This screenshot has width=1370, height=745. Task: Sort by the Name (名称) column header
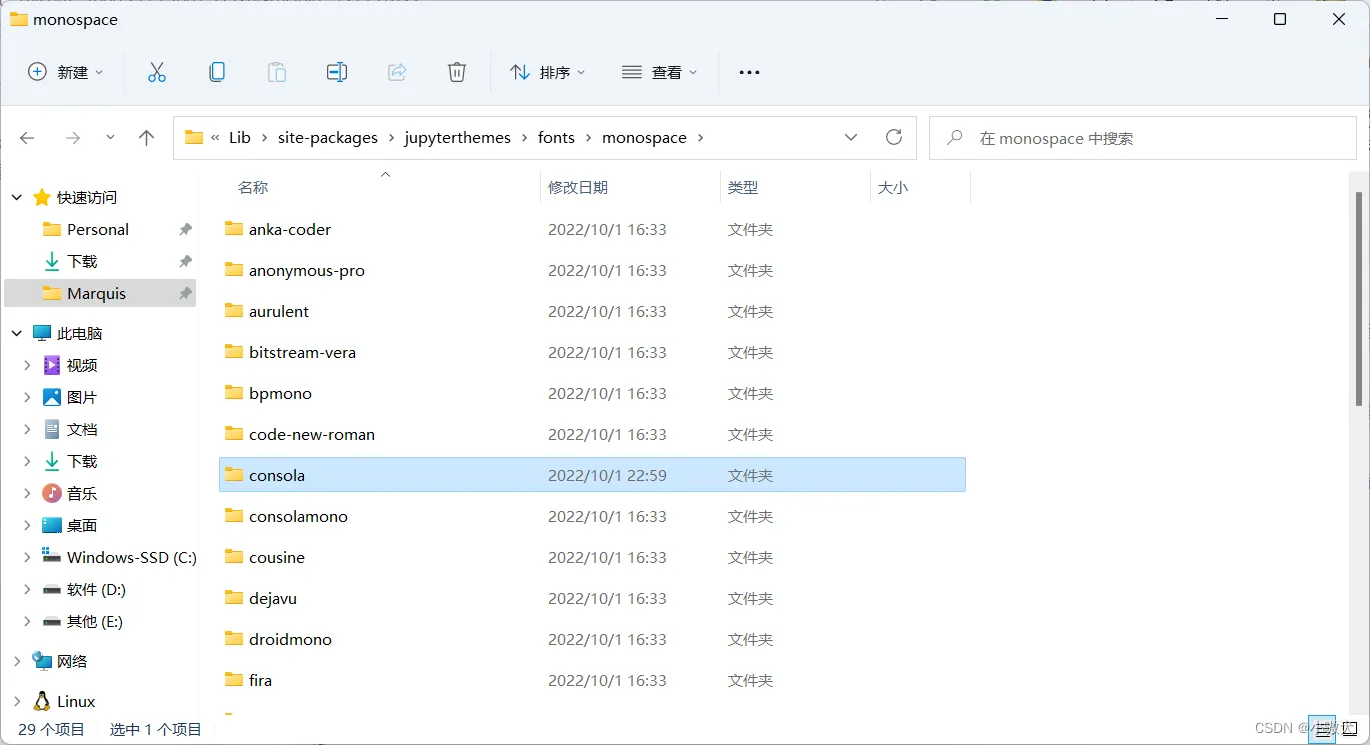[253, 187]
